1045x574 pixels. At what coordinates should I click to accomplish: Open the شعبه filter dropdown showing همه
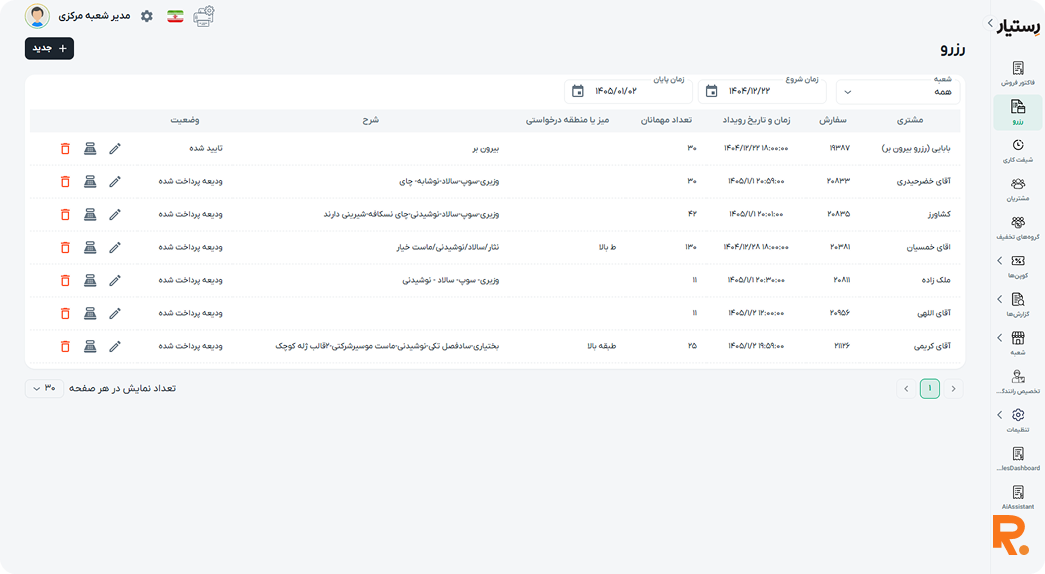pyautogui.click(x=898, y=91)
